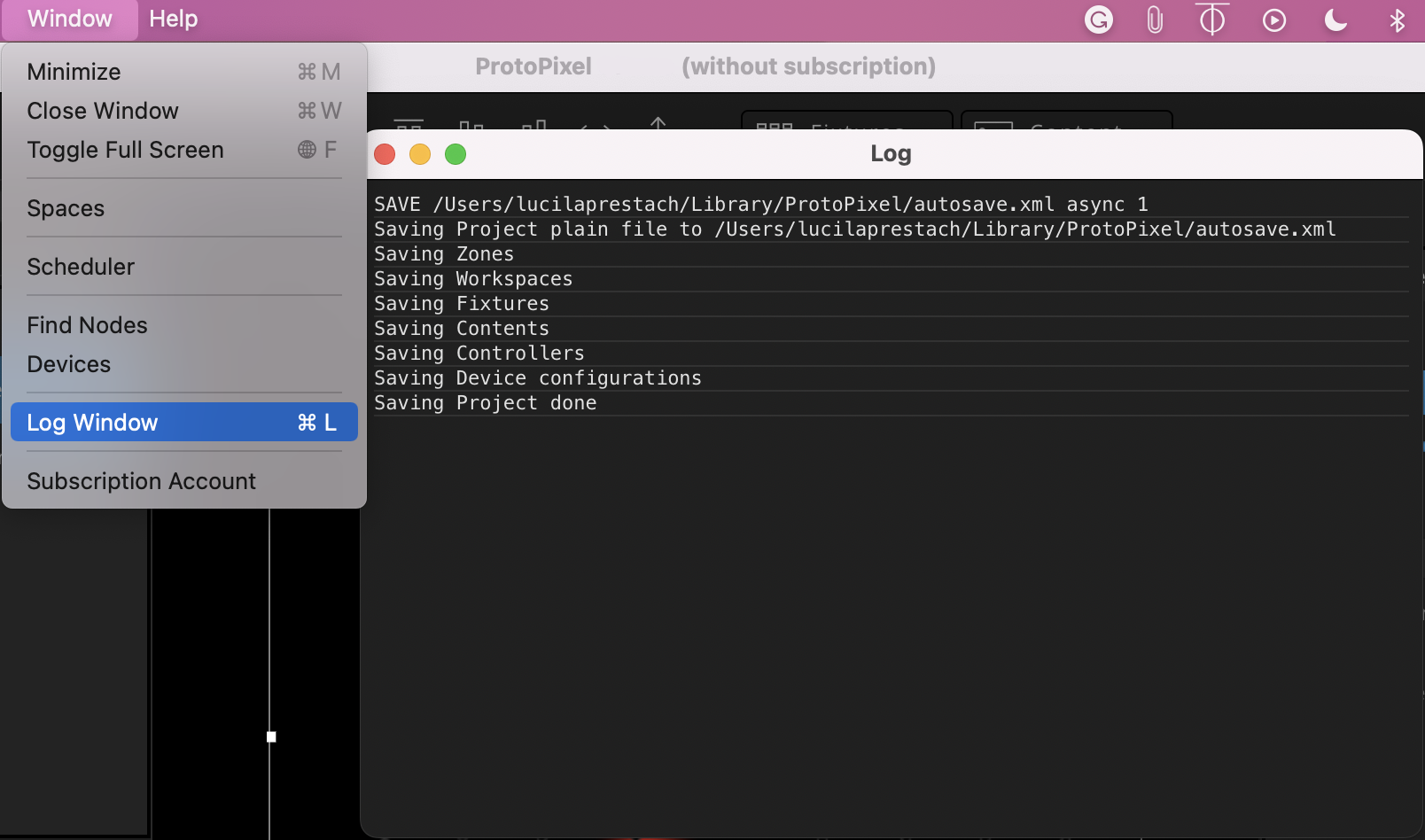This screenshot has width=1425, height=840.
Task: Select Scheduler from the Window menu
Action: 81,266
